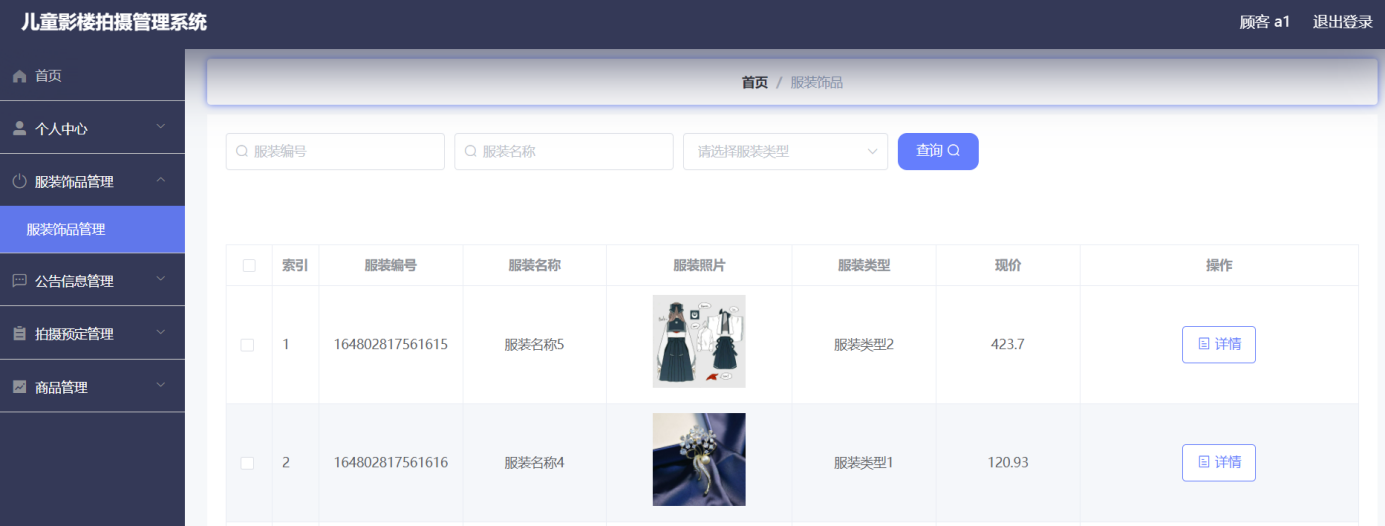Collapse 服装饰品管理 with its chevron
Viewport: 1385px width, 526px height.
point(161,180)
